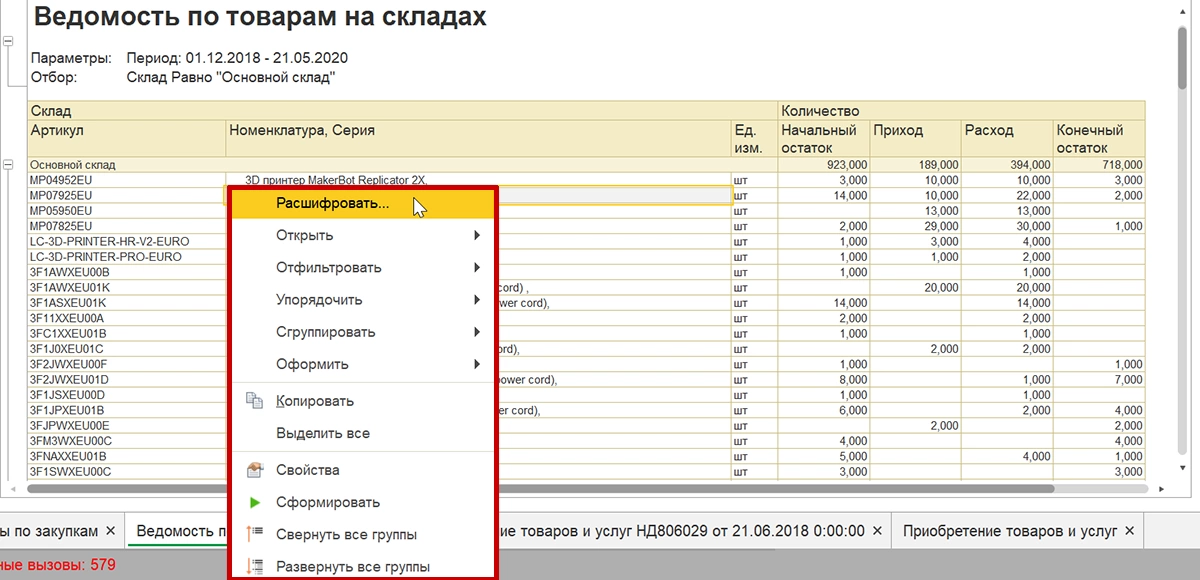Select the LC-3D-PRINTER-HR-V2-EURO cell
The image size is (1200, 580).
[x=127, y=241]
